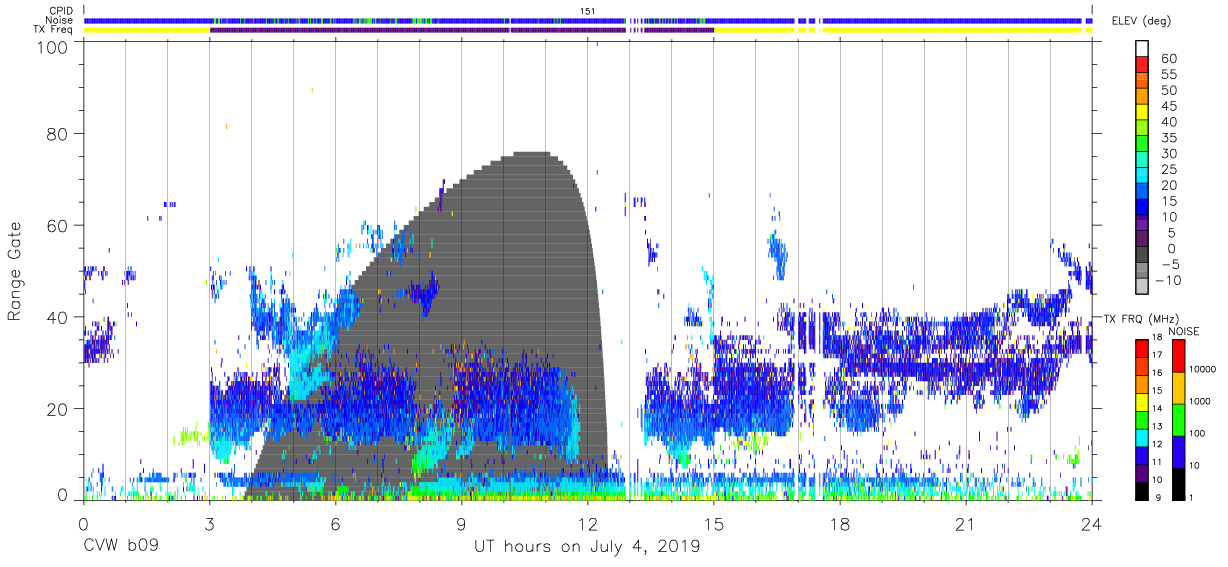Click the purple section of the TX Freq strip
The image size is (1228, 567).
[460, 30]
